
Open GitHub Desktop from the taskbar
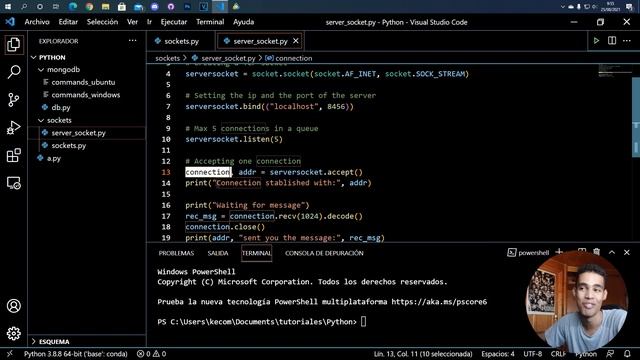pyautogui.click(x=171, y=7)
